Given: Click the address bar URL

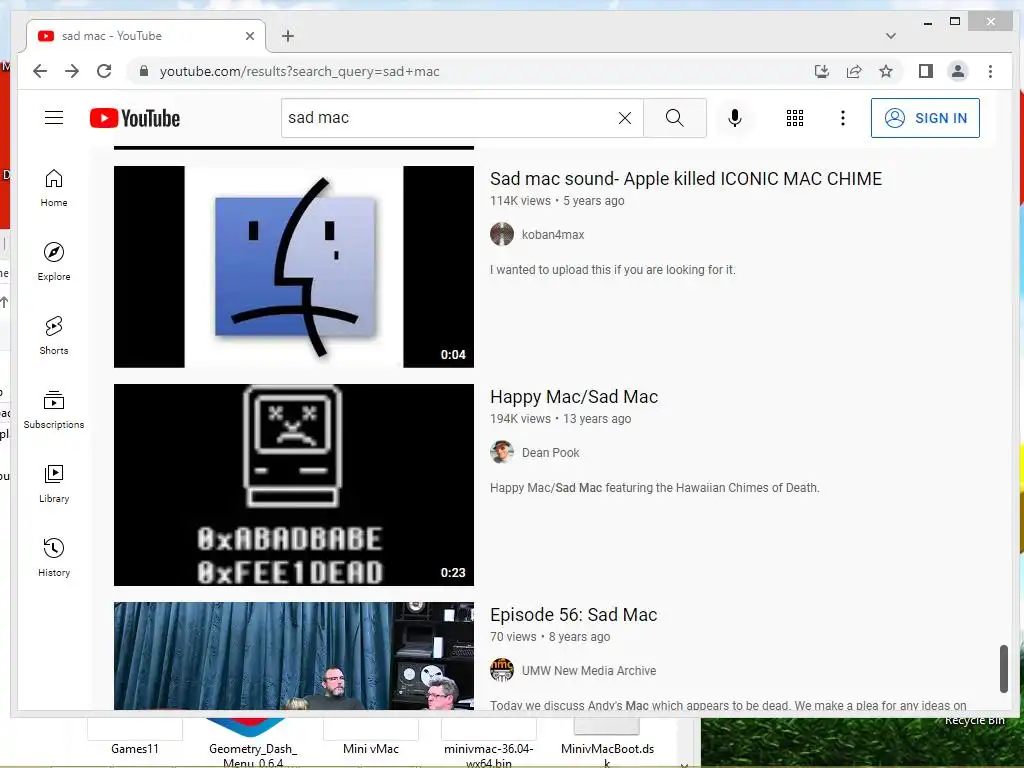Looking at the screenshot, I should coord(300,71).
